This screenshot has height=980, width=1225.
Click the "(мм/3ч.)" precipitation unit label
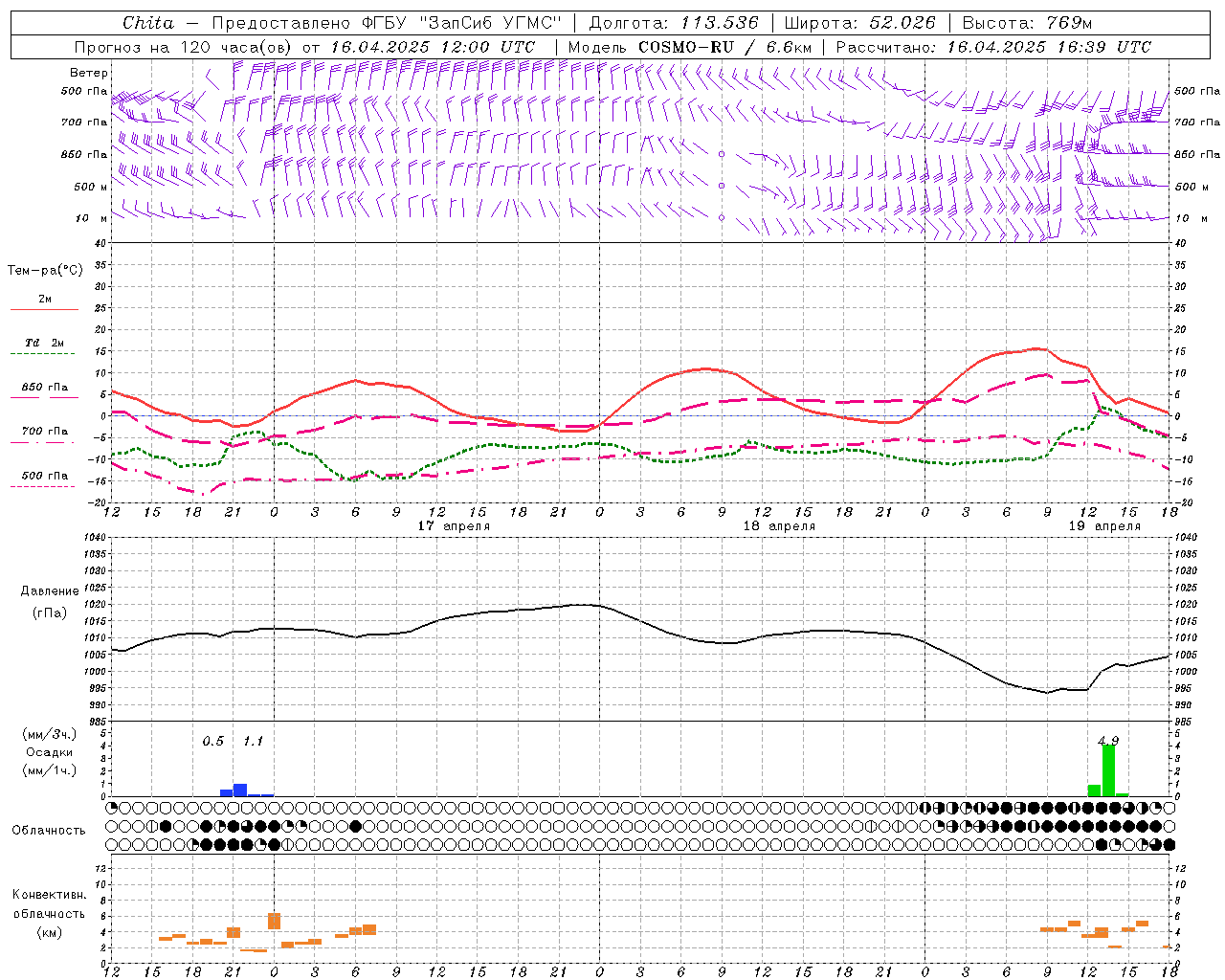(50, 734)
